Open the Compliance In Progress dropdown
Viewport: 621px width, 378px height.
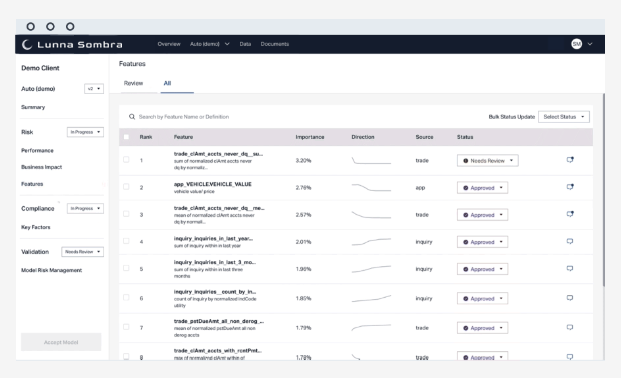tap(85, 208)
